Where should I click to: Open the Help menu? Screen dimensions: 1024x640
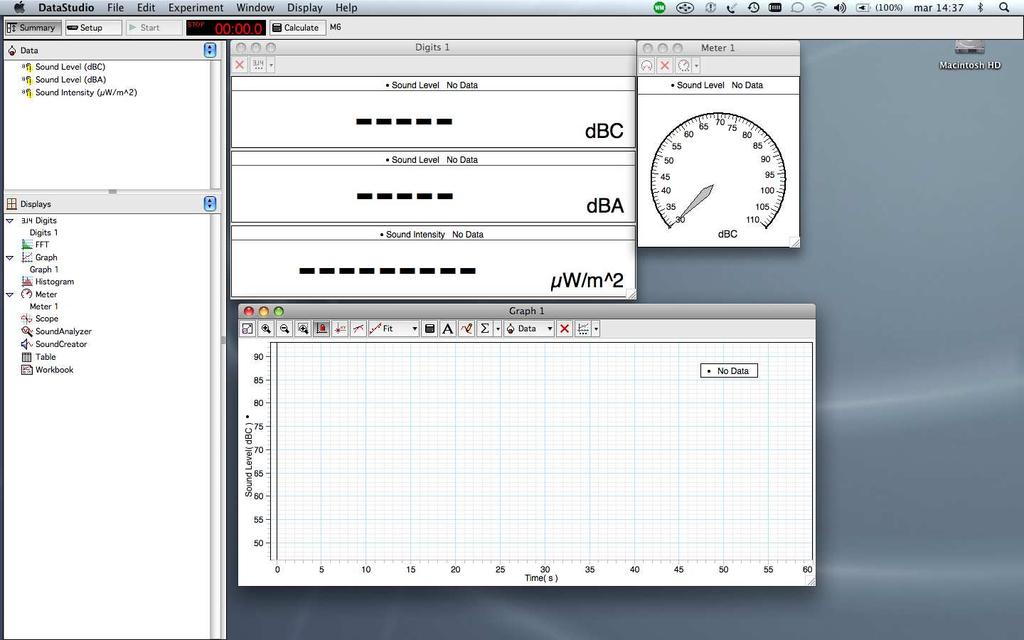(346, 8)
